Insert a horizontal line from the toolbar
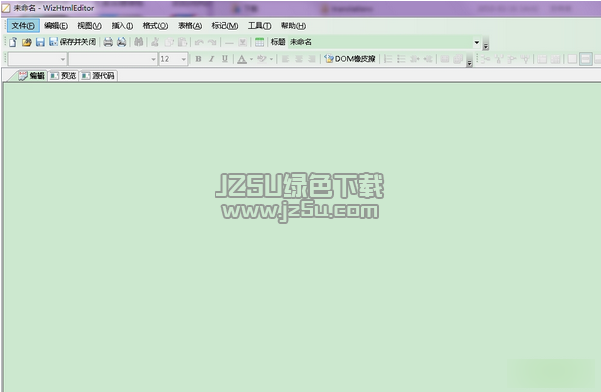Screen dimensions: 601x392 229,42
